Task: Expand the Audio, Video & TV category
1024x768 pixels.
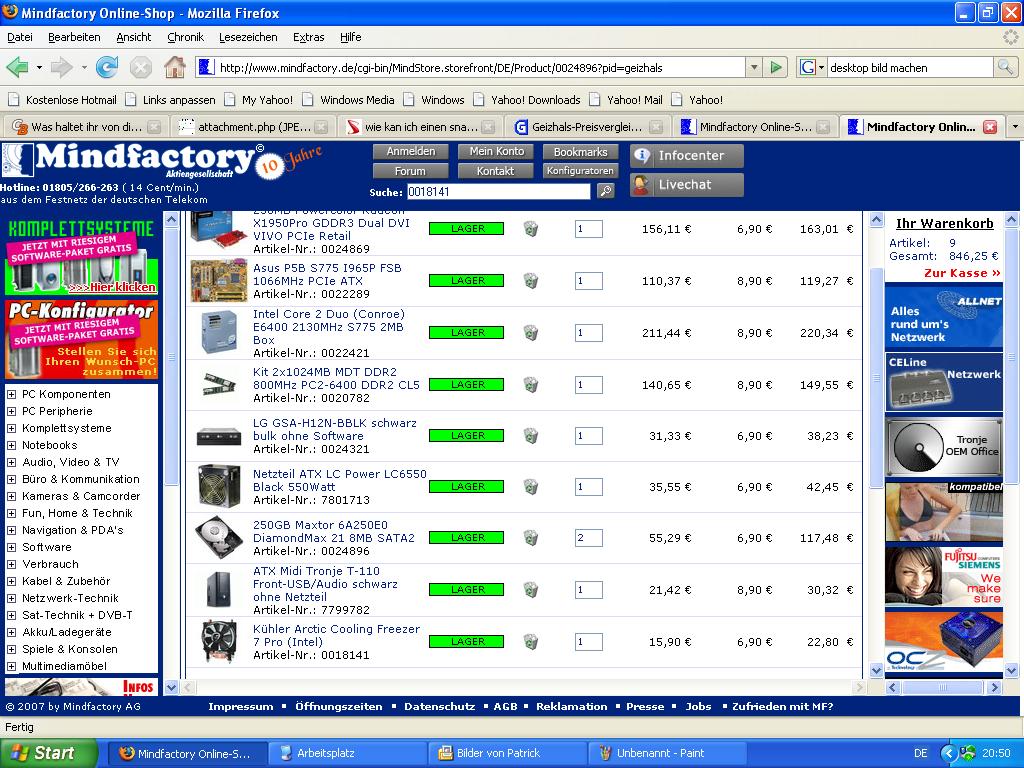Action: pyautogui.click(x=11, y=462)
